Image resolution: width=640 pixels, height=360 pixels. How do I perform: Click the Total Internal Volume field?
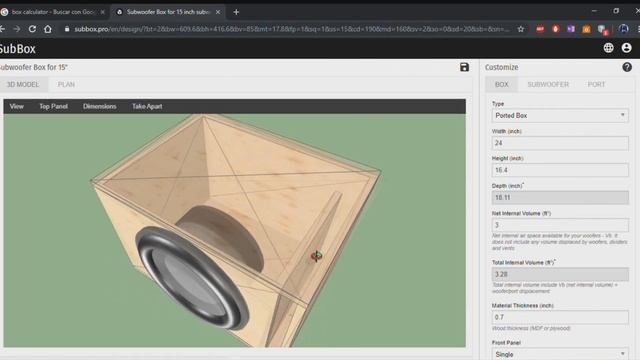coord(560,274)
